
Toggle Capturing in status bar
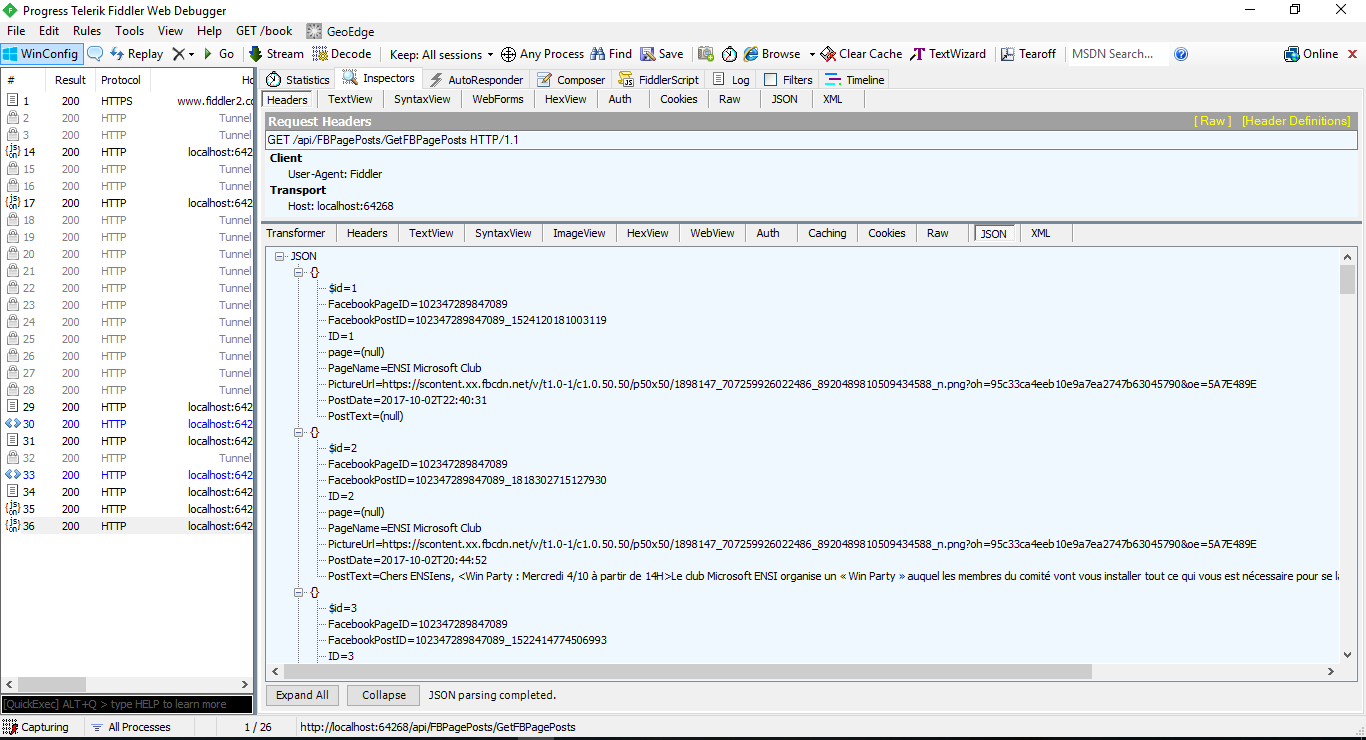pos(37,727)
